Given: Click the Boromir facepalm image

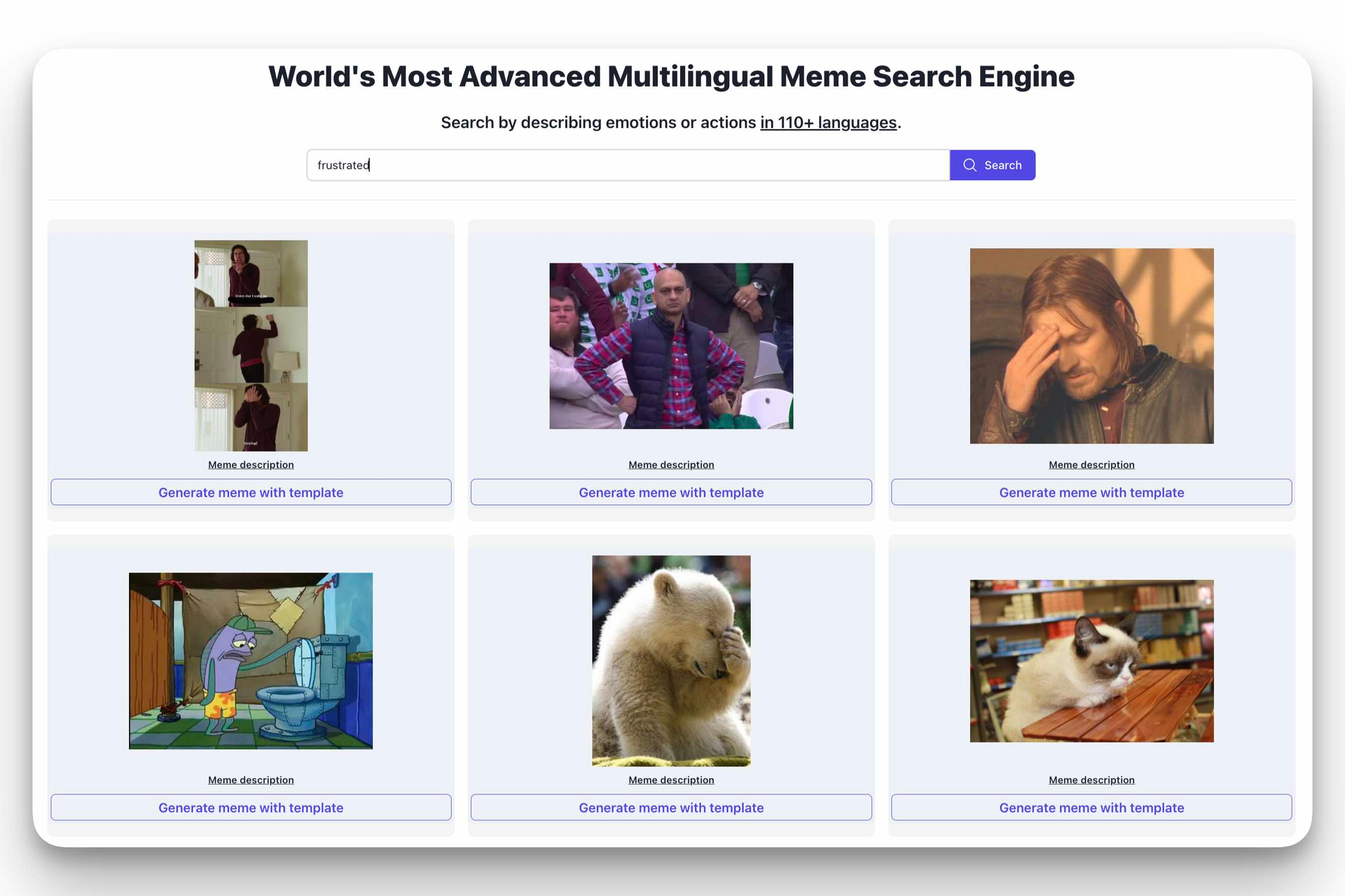Looking at the screenshot, I should click(x=1091, y=346).
